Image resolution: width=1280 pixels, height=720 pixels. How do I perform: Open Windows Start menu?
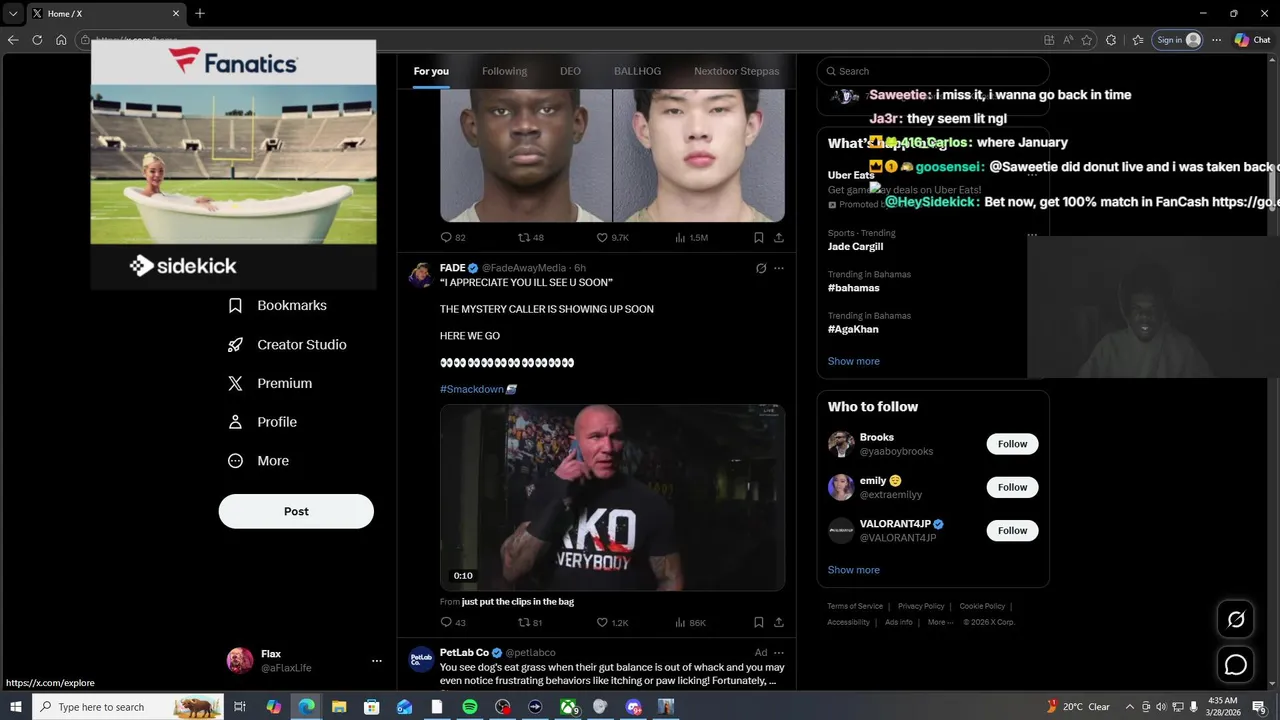click(15, 707)
